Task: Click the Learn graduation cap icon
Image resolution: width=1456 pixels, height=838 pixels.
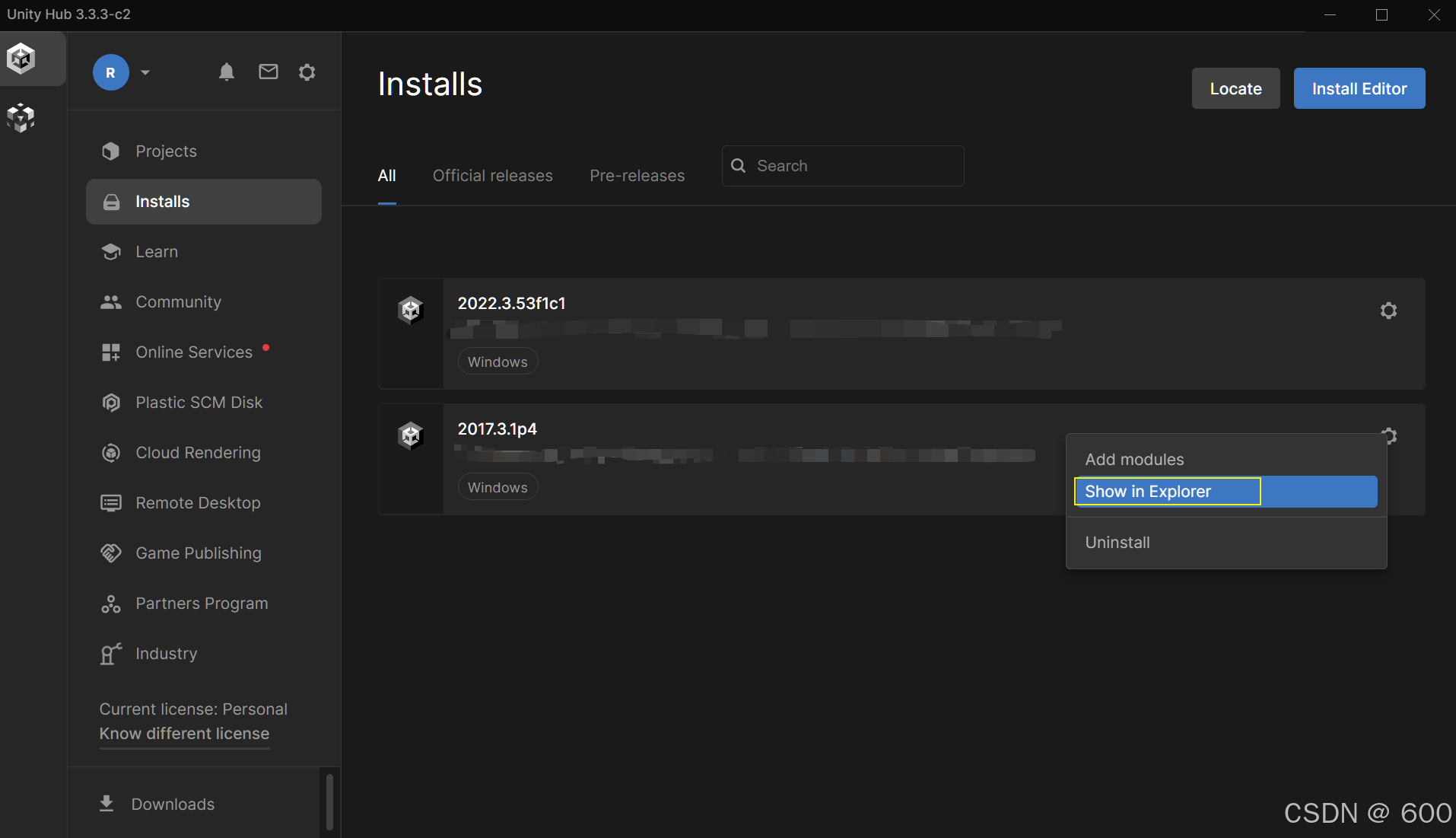Action: tap(111, 252)
